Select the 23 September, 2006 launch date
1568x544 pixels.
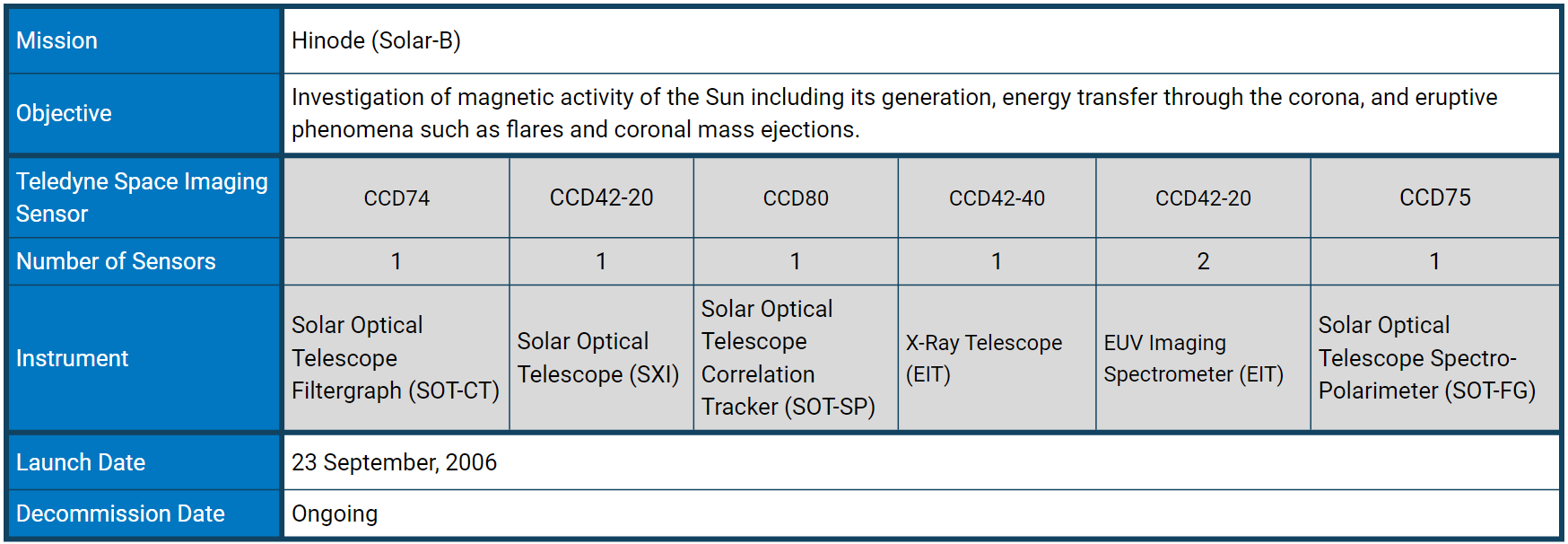tap(394, 462)
